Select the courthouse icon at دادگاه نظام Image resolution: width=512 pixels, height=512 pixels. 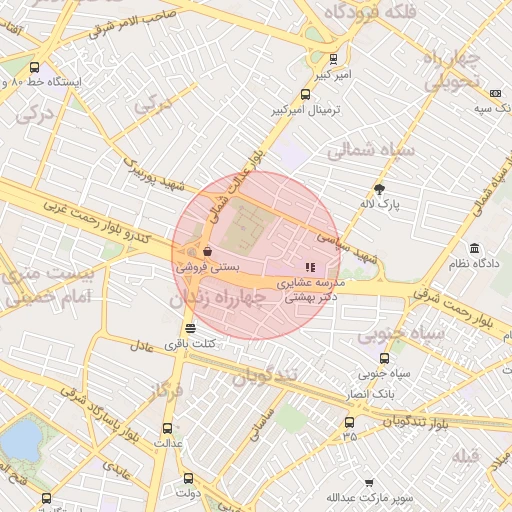click(474, 248)
